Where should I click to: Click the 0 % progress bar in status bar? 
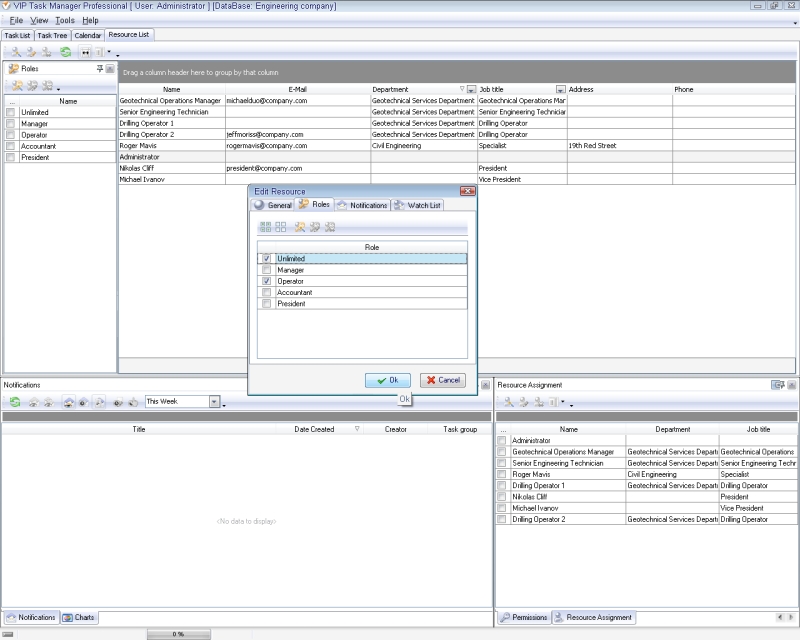point(179,634)
